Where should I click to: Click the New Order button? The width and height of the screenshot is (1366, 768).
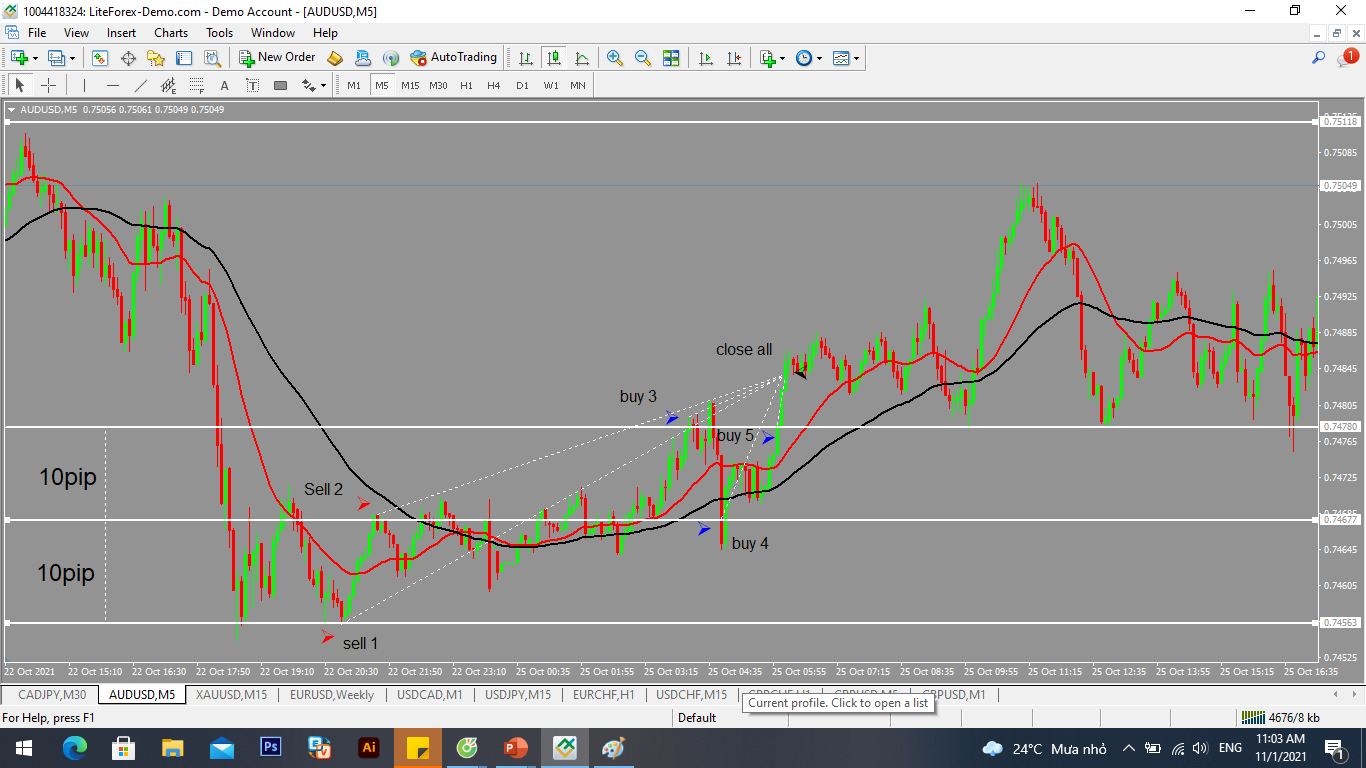point(277,58)
